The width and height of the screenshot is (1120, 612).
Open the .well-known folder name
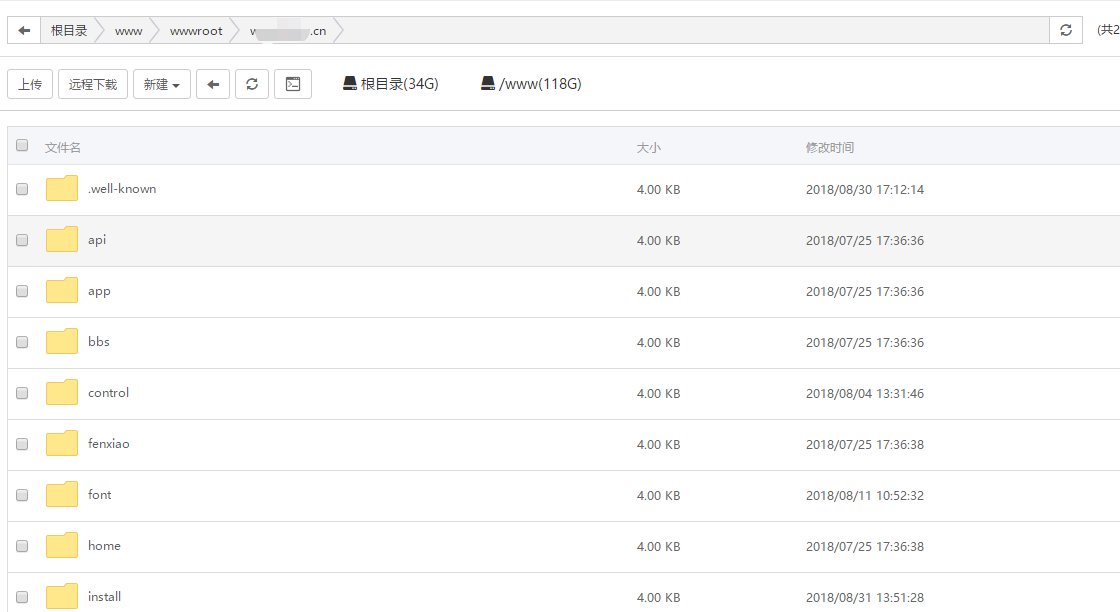[122, 189]
